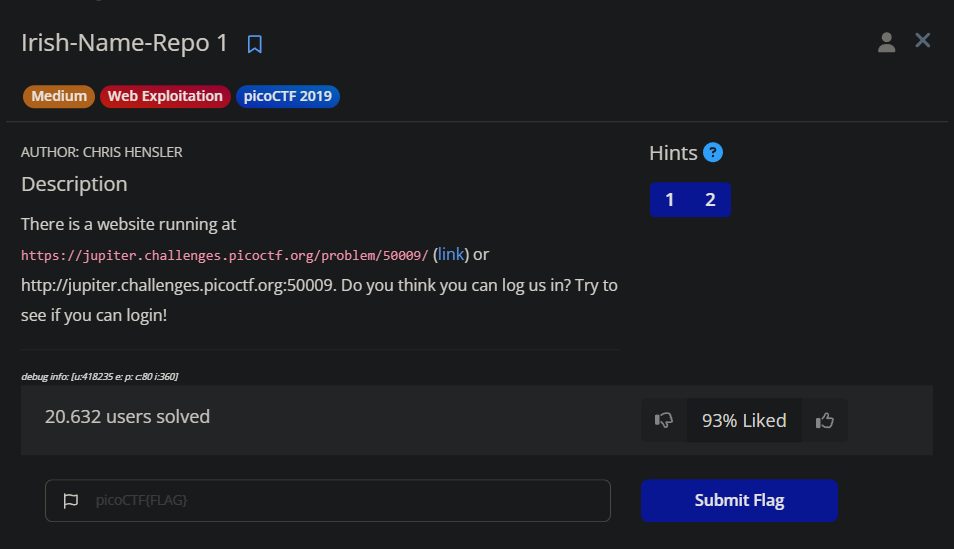Image resolution: width=954 pixels, height=549 pixels.
Task: Focus the picoCTF{FLAG} input field
Action: tap(328, 500)
